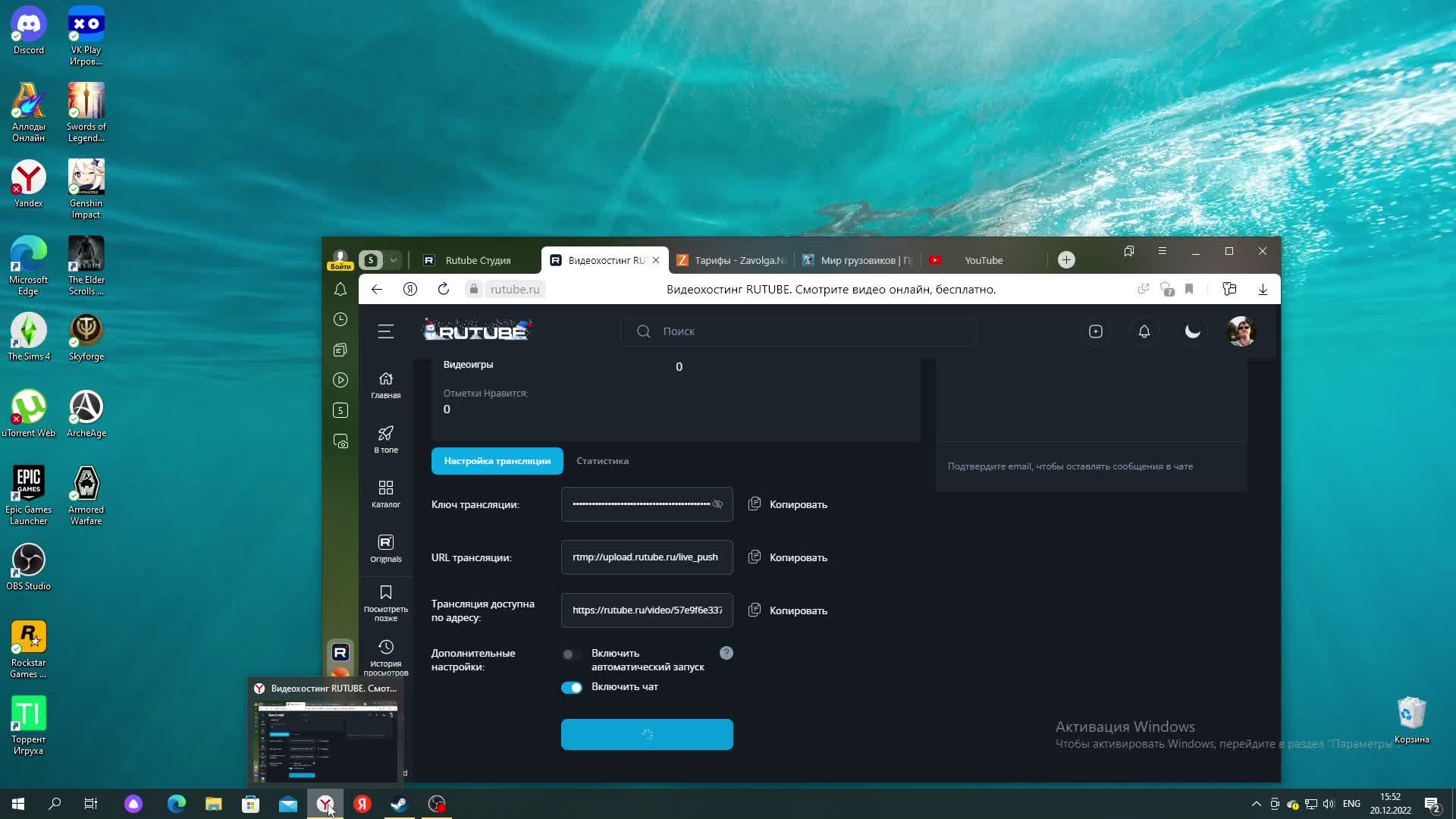Switch to the Статистика tab

[x=602, y=461]
